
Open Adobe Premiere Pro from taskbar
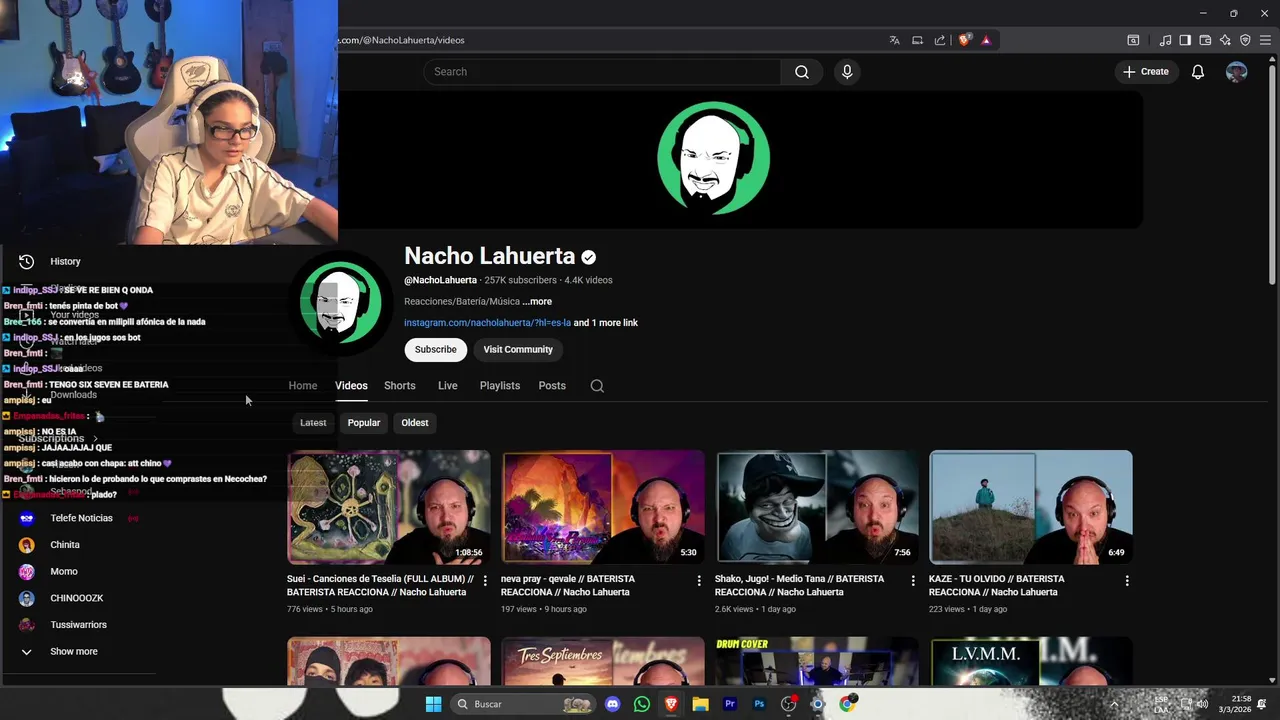pos(730,704)
